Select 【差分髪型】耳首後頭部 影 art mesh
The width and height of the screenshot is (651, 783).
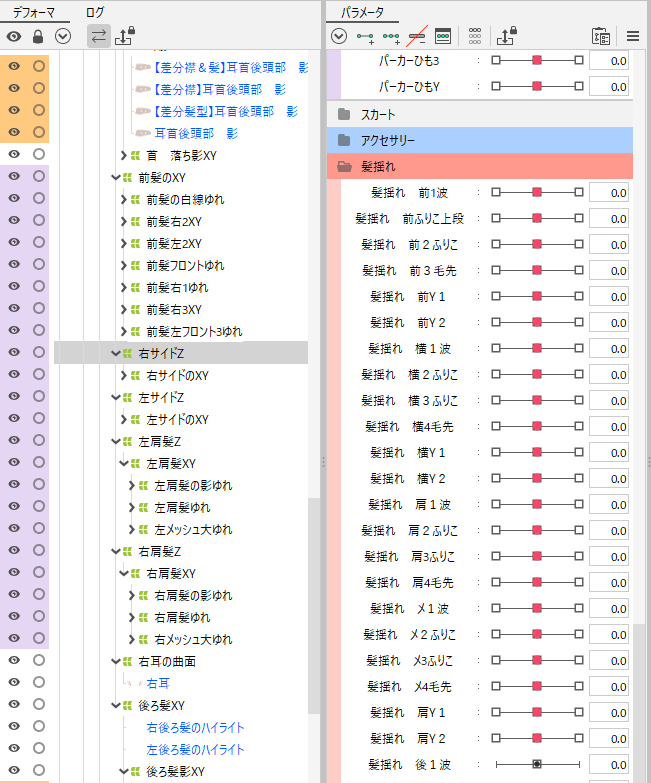pyautogui.click(x=224, y=111)
